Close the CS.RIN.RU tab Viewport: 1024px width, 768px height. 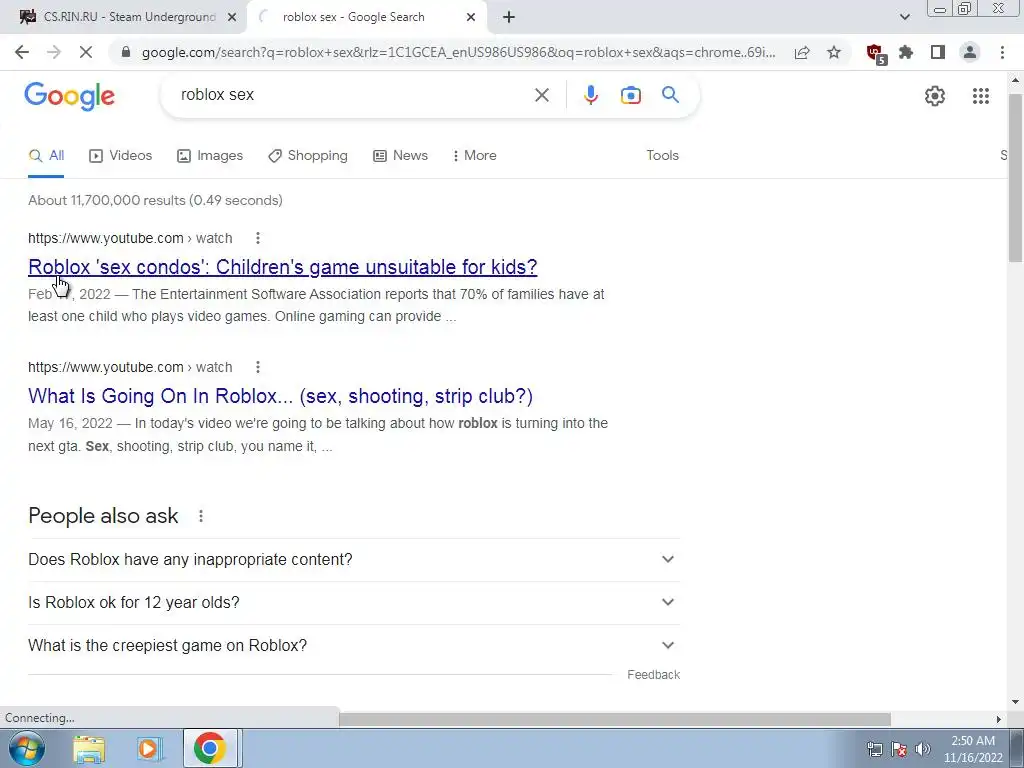click(x=231, y=18)
